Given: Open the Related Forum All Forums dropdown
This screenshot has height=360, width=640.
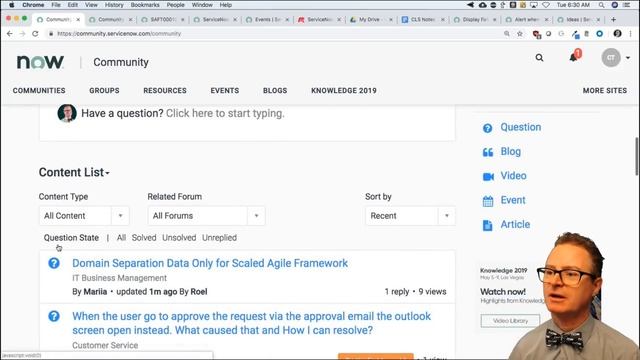Looking at the screenshot, I should coord(206,216).
